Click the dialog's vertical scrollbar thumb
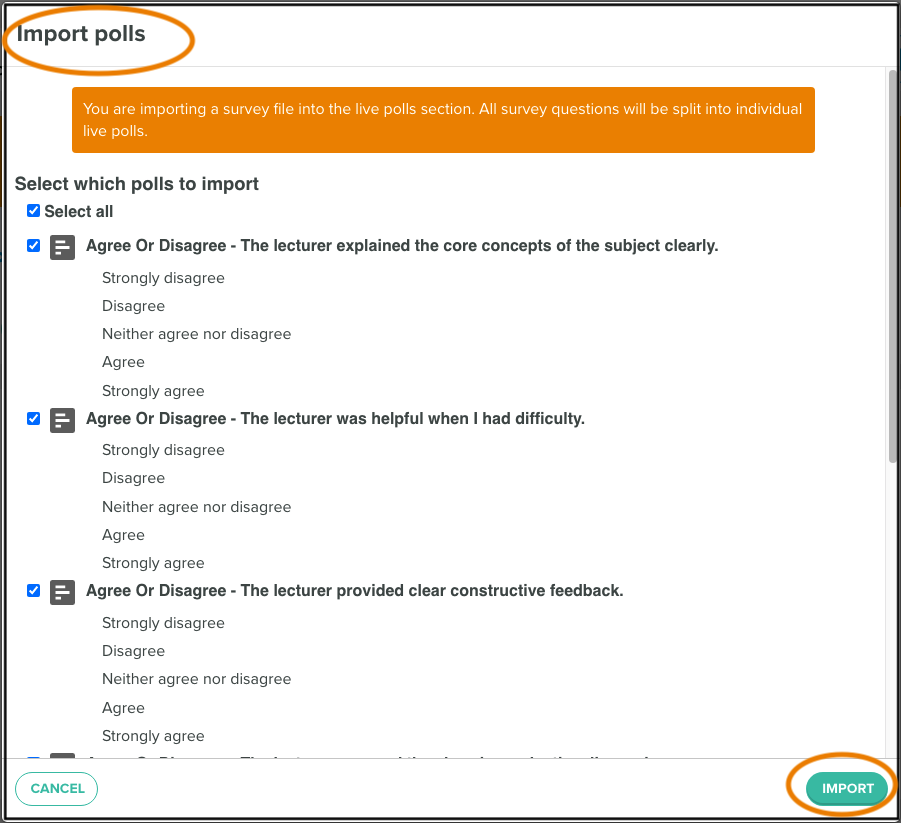 point(892,266)
